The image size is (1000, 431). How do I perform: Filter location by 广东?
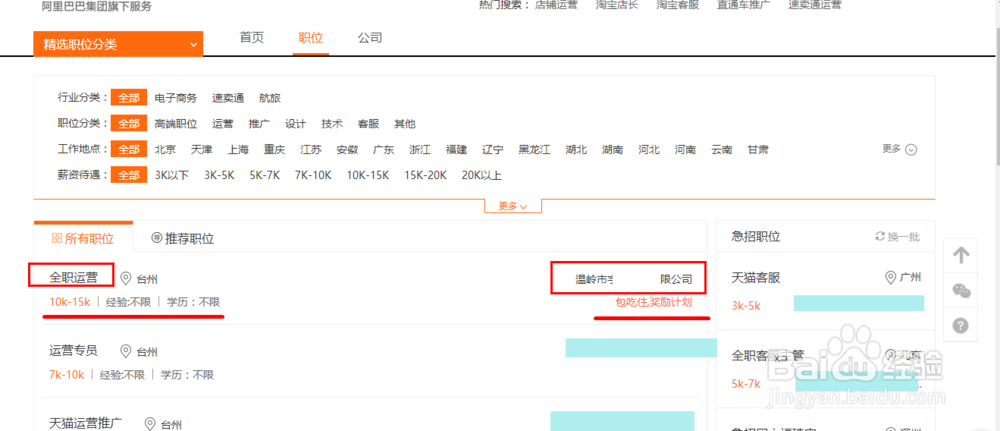click(383, 149)
